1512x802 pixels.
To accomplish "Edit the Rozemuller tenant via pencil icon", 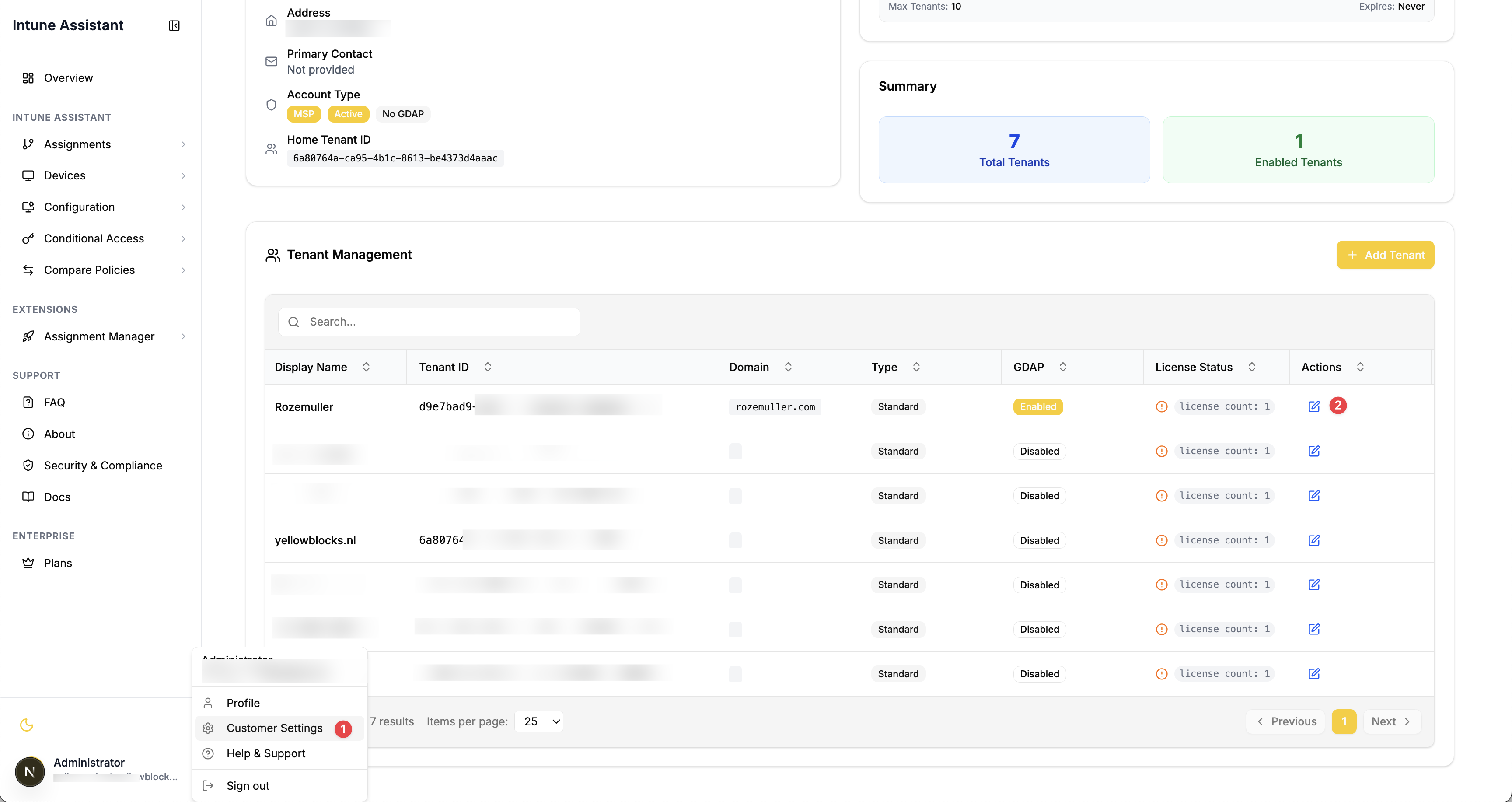I will click(x=1314, y=406).
